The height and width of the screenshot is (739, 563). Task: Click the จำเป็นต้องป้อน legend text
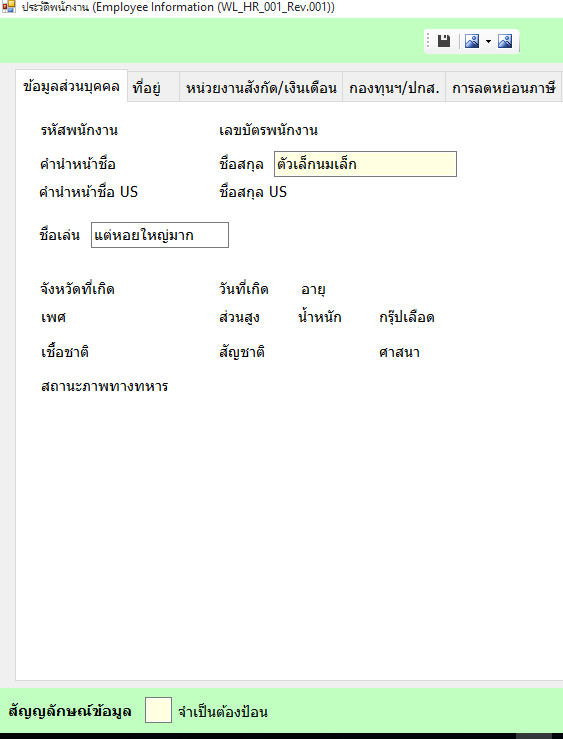point(223,711)
